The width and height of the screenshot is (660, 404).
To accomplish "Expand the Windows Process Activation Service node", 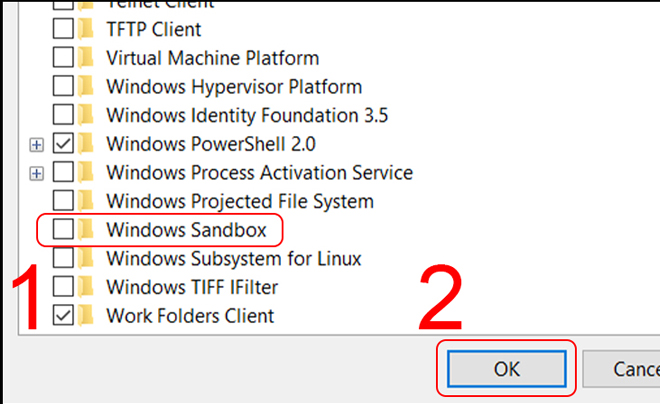I will point(37,174).
